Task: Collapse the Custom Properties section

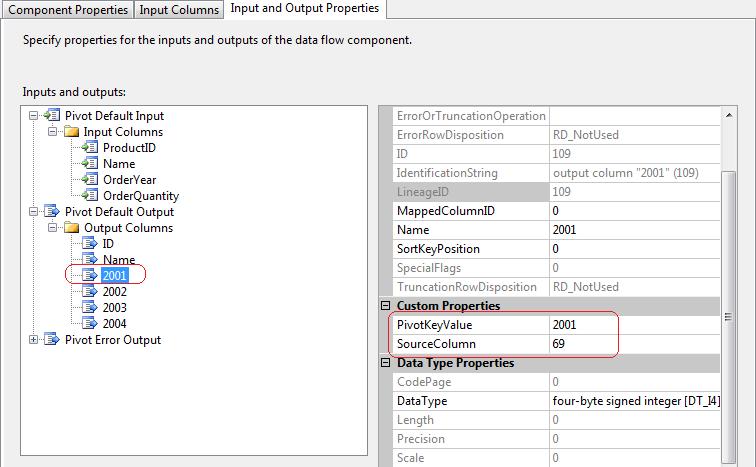Action: click(387, 306)
